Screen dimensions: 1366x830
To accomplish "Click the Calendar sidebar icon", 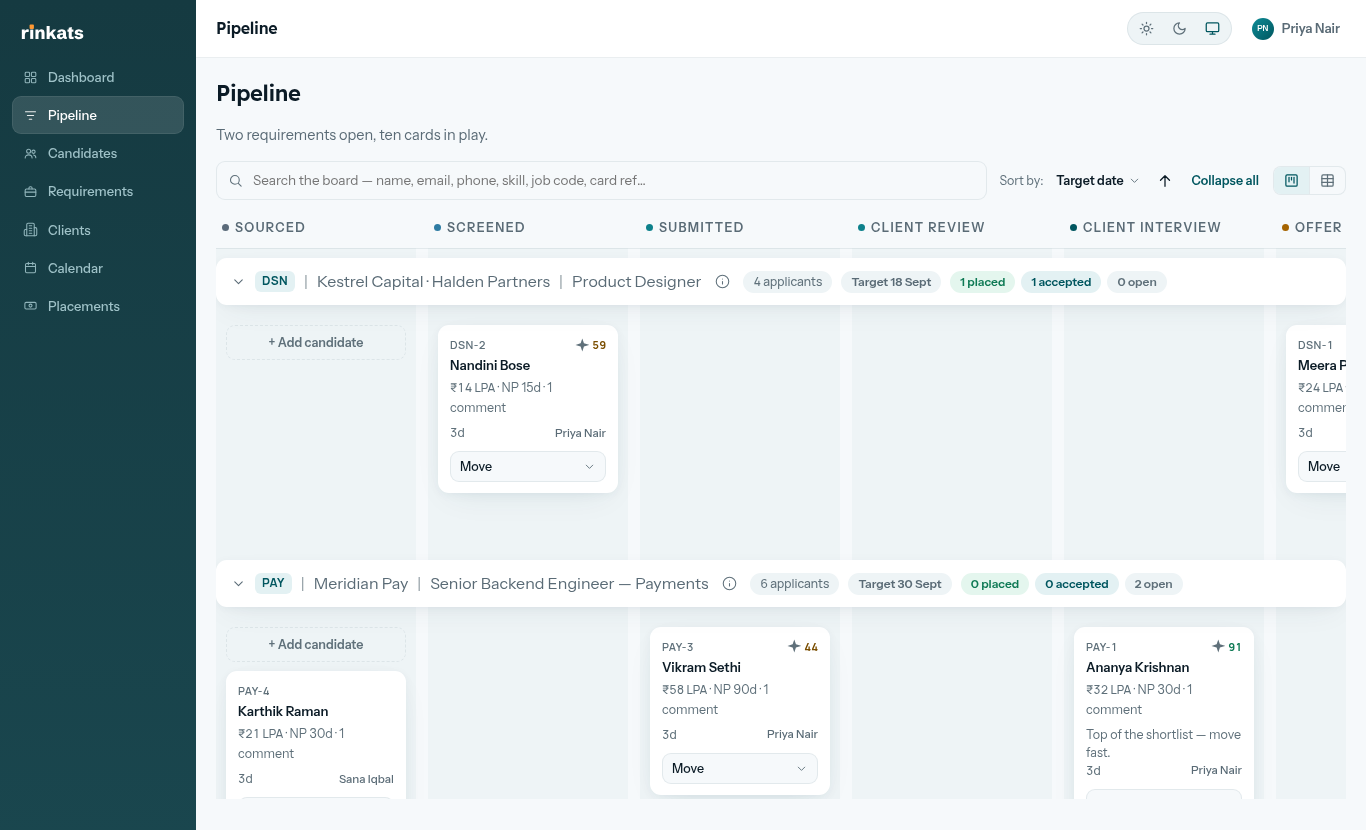I will [x=30, y=268].
